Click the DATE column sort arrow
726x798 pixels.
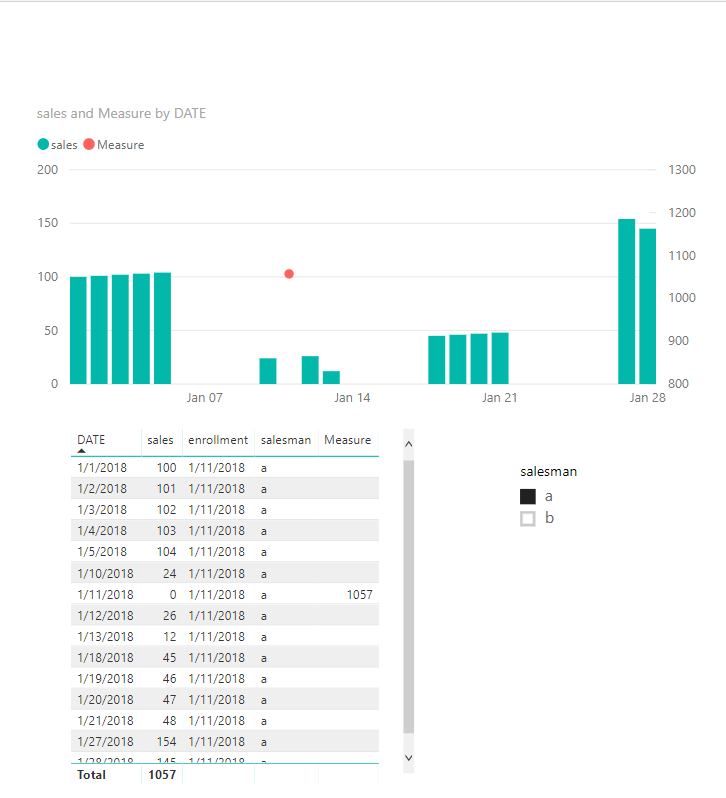pos(82,451)
